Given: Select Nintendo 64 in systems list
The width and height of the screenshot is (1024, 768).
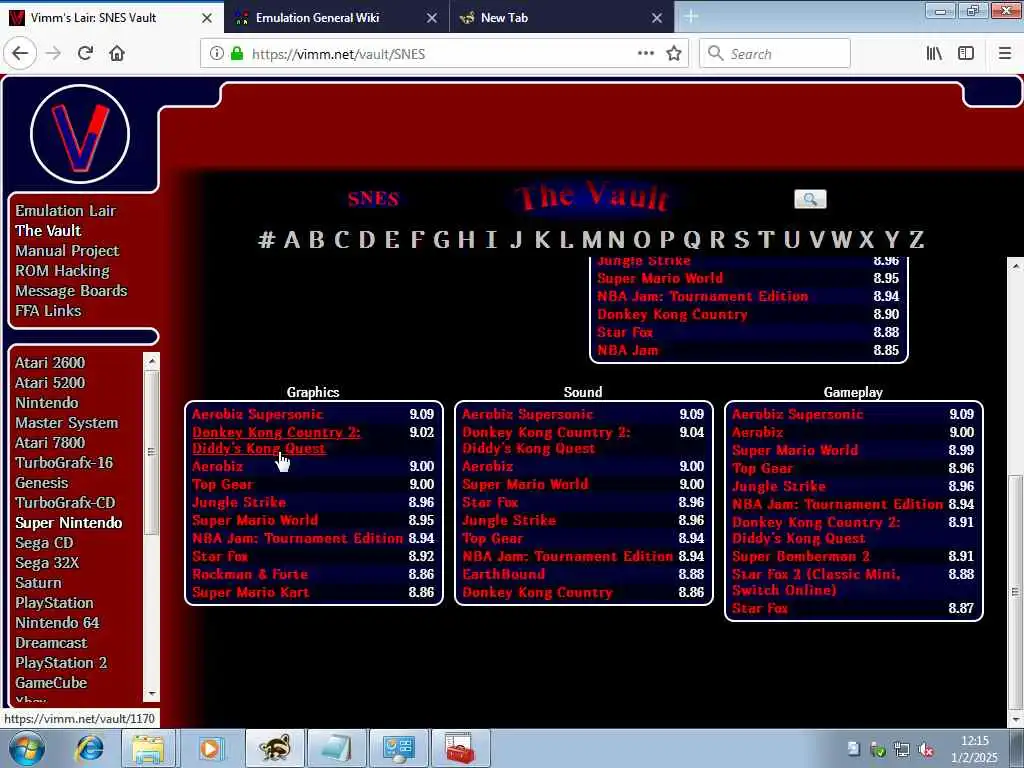Looking at the screenshot, I should [x=57, y=623].
